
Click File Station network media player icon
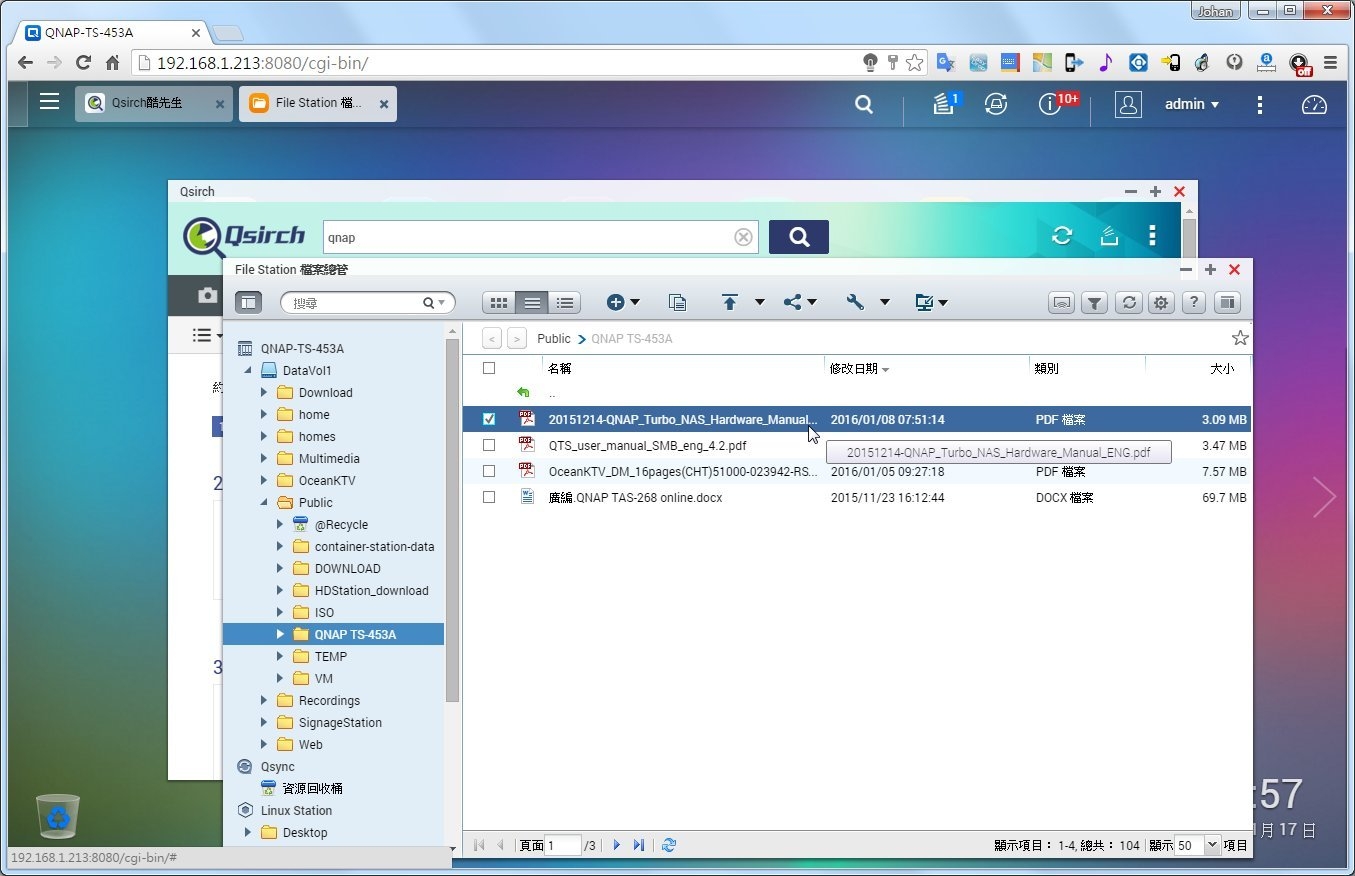click(1062, 302)
